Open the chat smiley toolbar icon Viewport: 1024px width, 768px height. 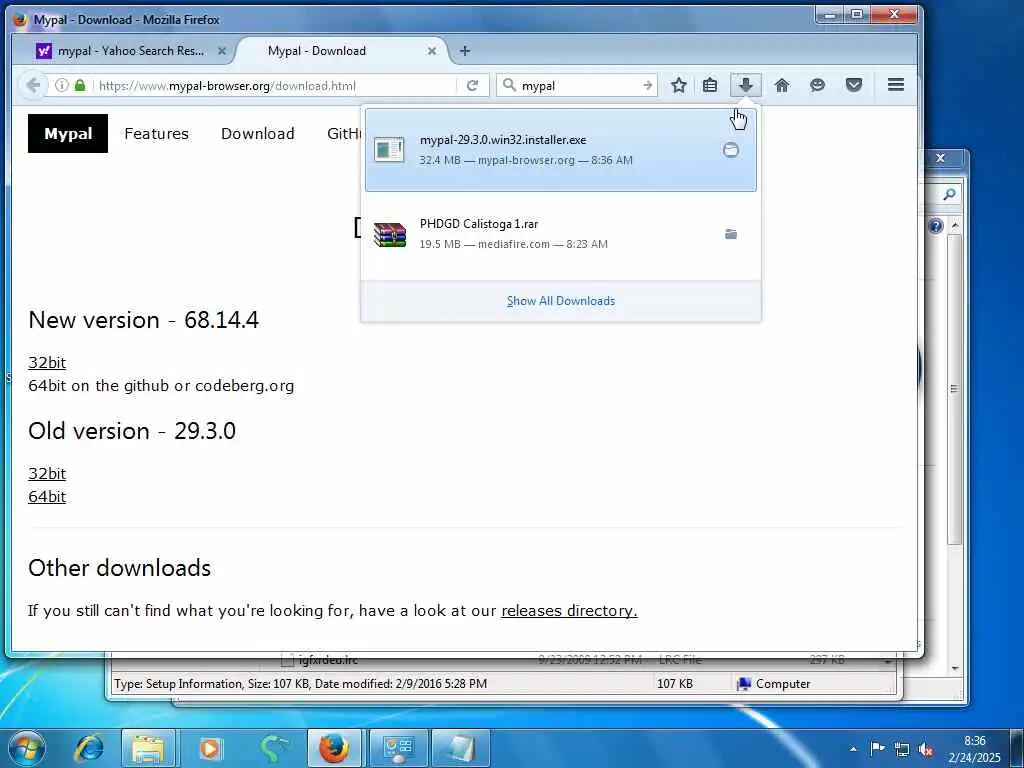817,85
